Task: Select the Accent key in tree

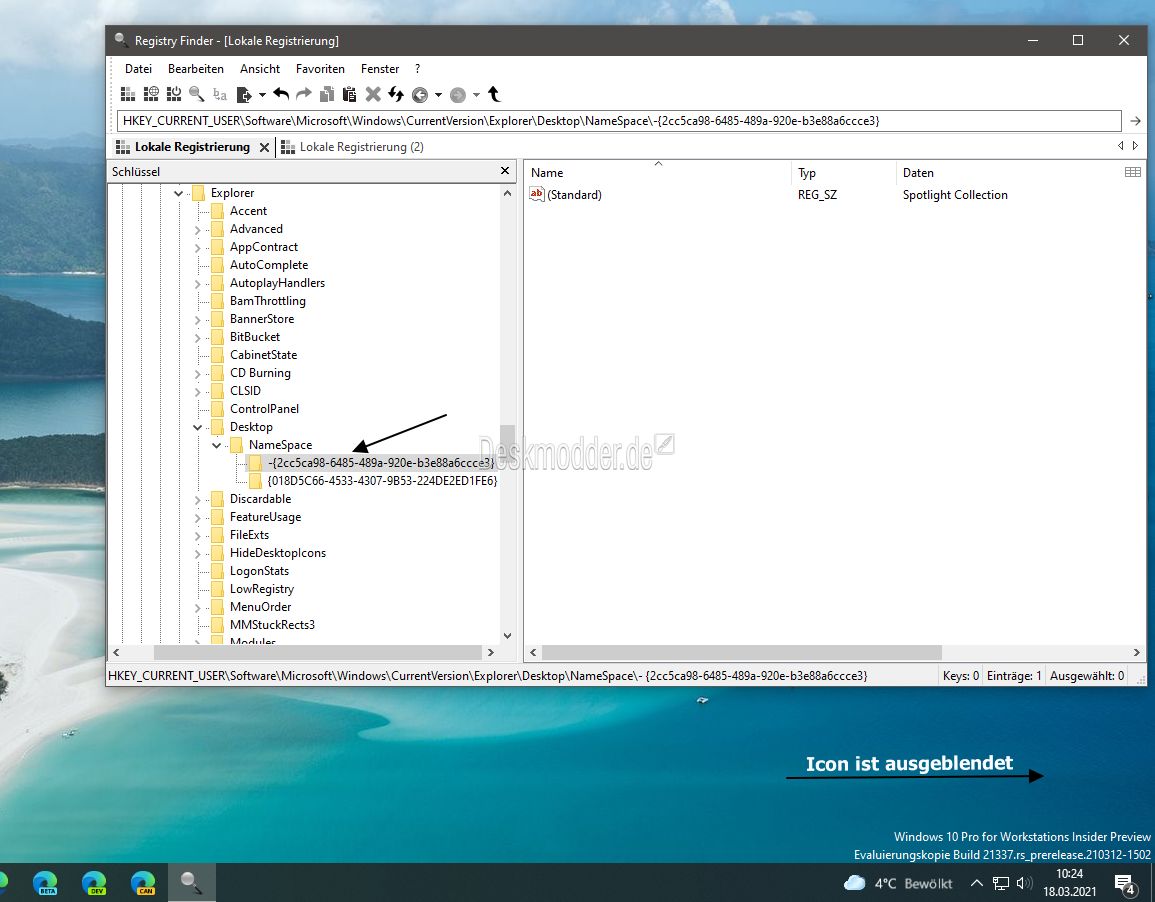Action: coord(248,211)
